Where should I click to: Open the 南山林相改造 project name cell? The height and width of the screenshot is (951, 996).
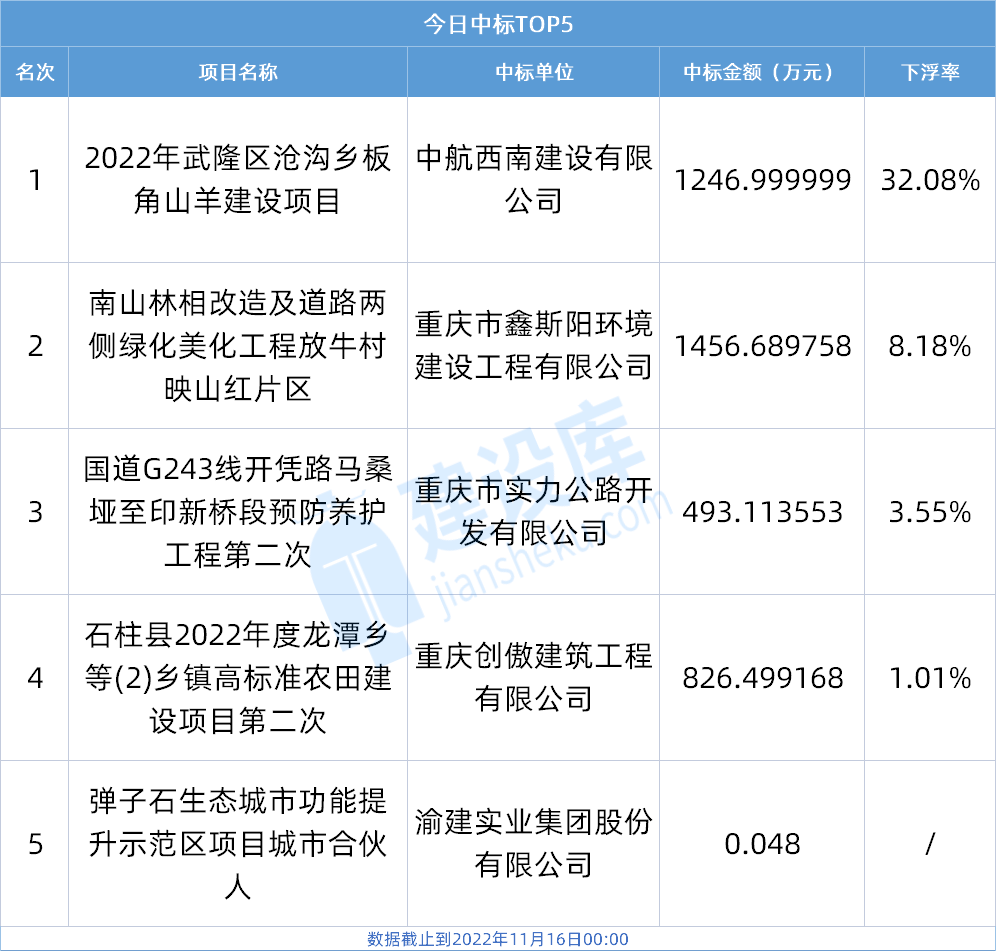tap(238, 346)
